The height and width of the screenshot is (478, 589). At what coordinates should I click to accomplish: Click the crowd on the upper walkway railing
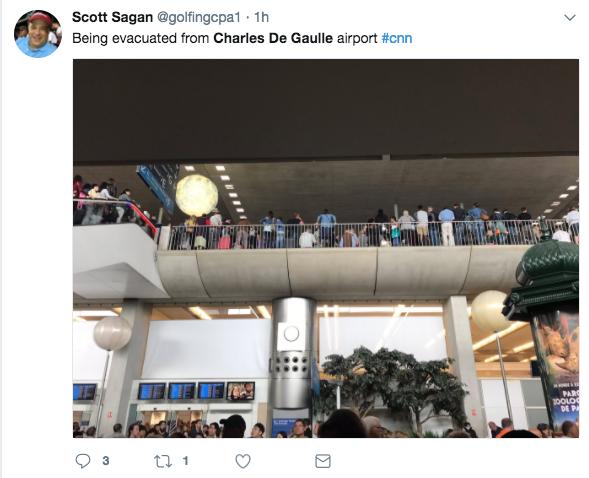(370, 229)
